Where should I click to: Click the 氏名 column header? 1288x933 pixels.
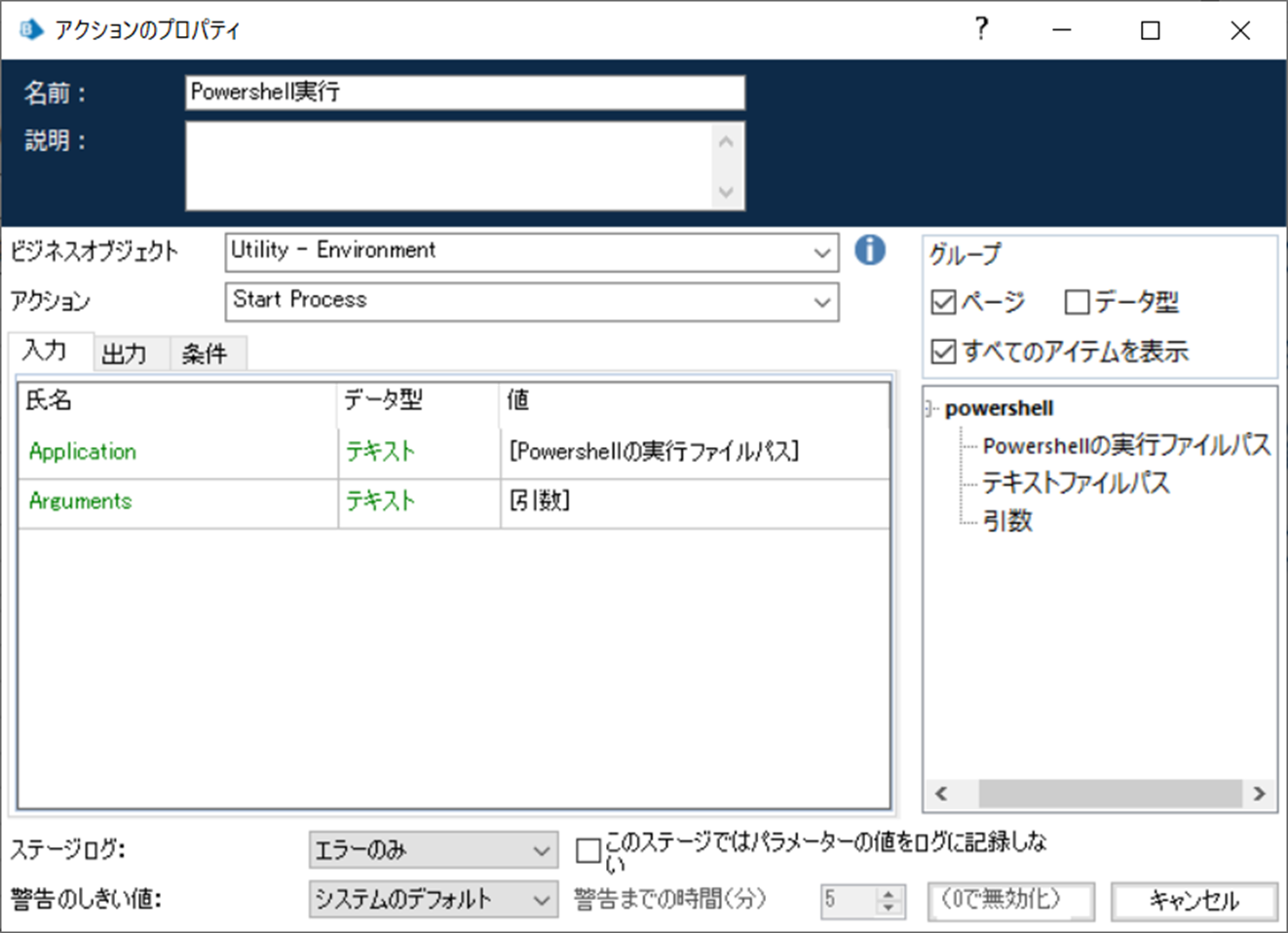(x=177, y=401)
